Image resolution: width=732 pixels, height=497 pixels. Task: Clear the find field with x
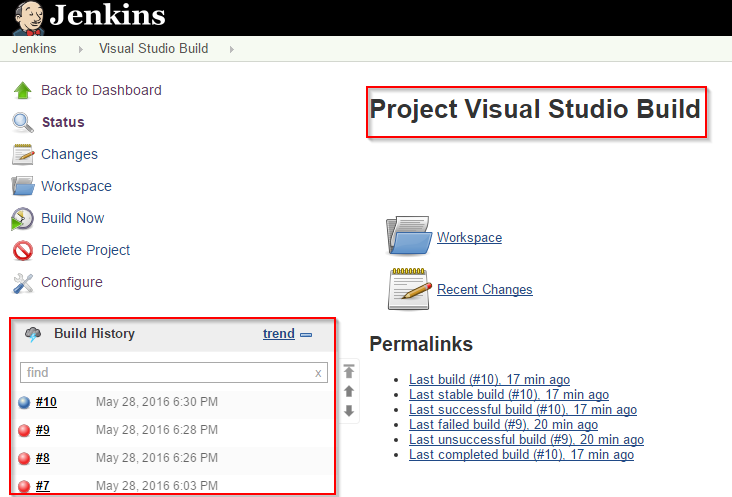point(318,373)
